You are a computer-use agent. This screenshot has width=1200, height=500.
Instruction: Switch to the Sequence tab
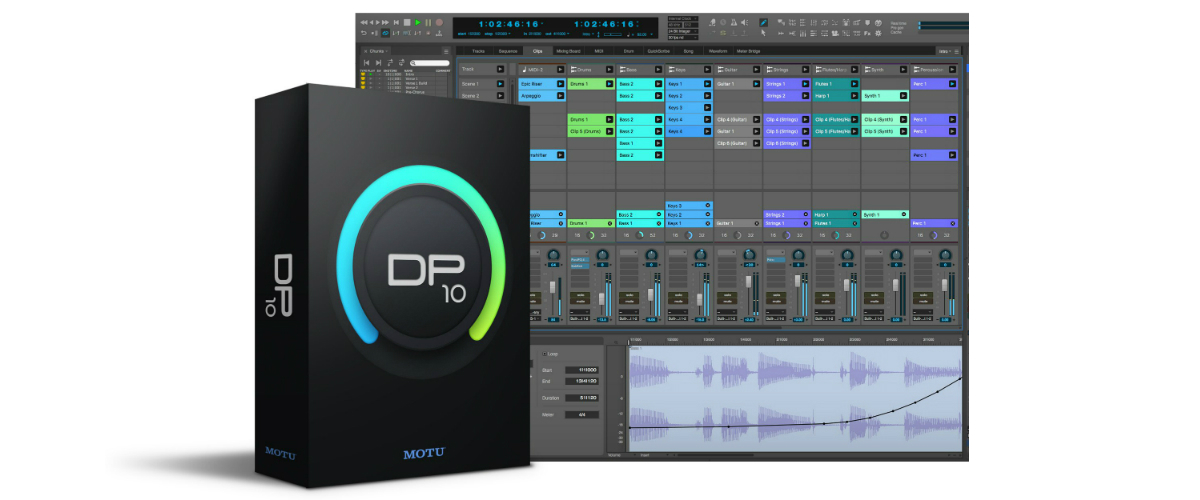click(x=508, y=51)
